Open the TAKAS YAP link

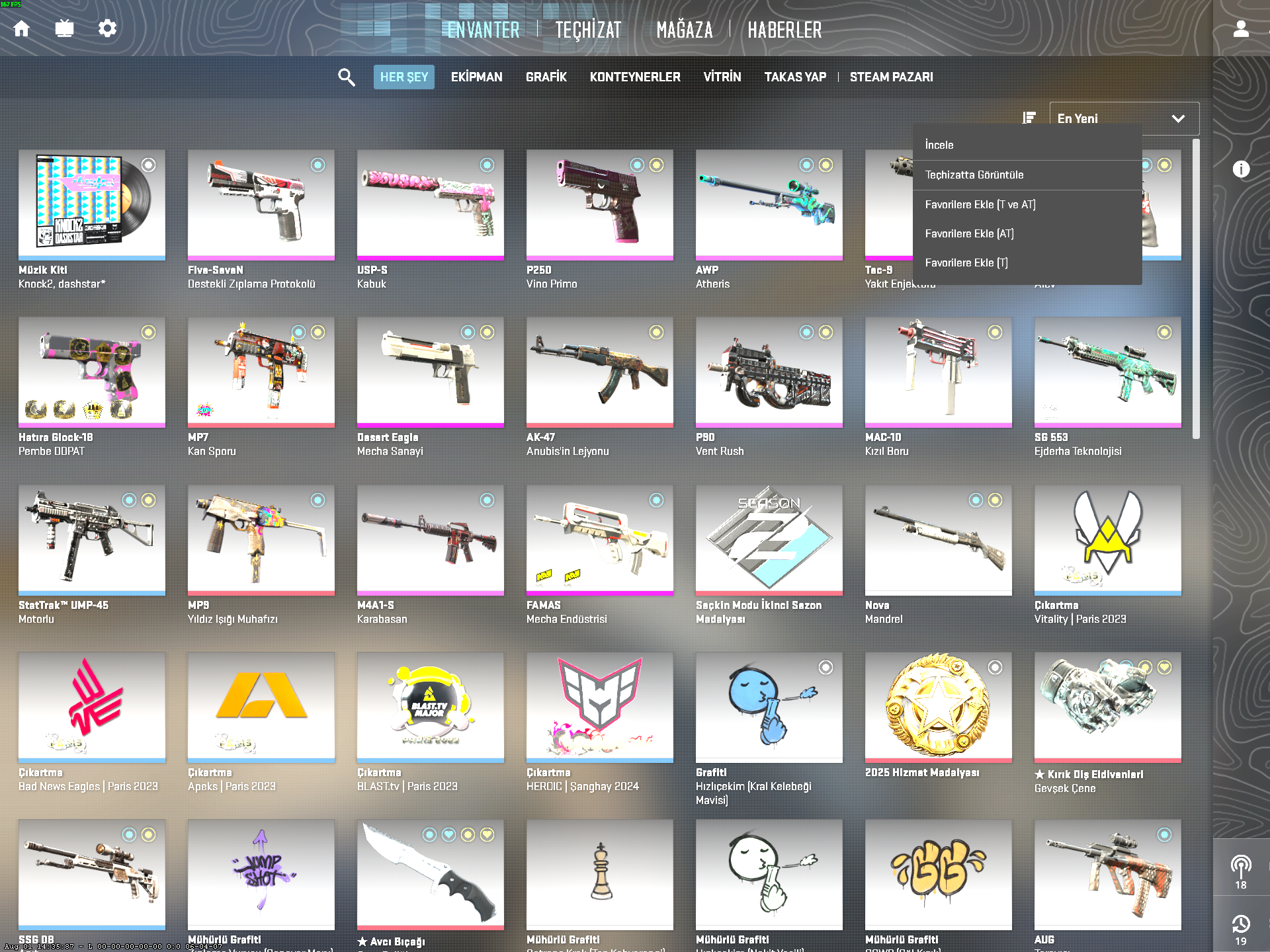pos(795,77)
